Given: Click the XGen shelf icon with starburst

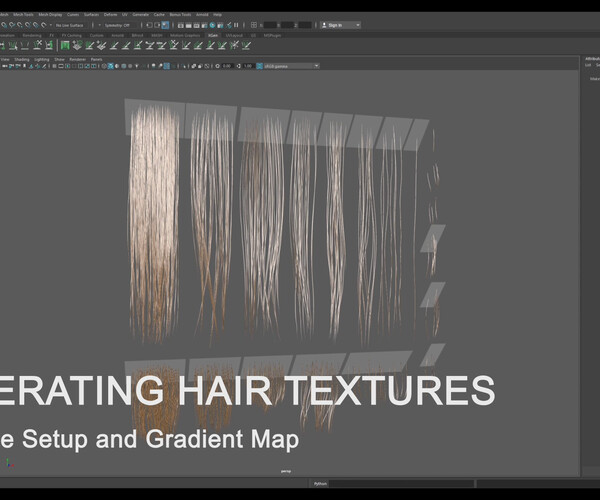Looking at the screenshot, I should coord(235,46).
